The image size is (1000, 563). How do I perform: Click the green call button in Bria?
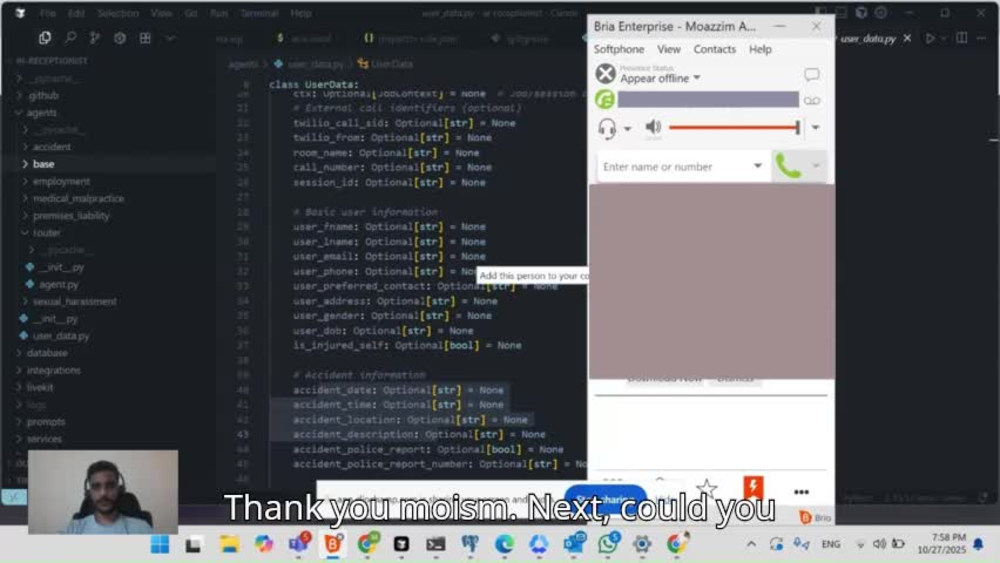(788, 166)
